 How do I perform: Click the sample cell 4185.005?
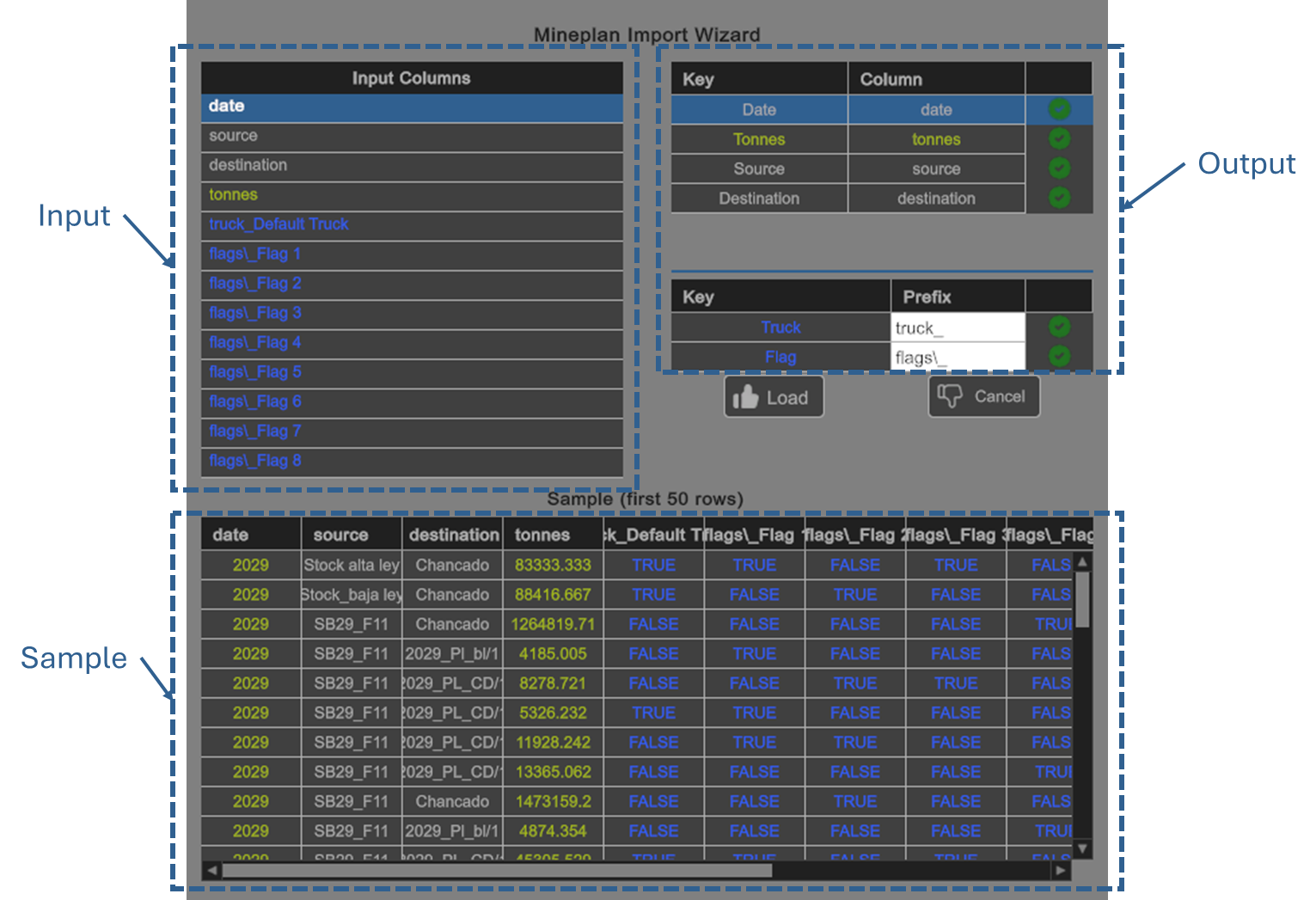(553, 654)
